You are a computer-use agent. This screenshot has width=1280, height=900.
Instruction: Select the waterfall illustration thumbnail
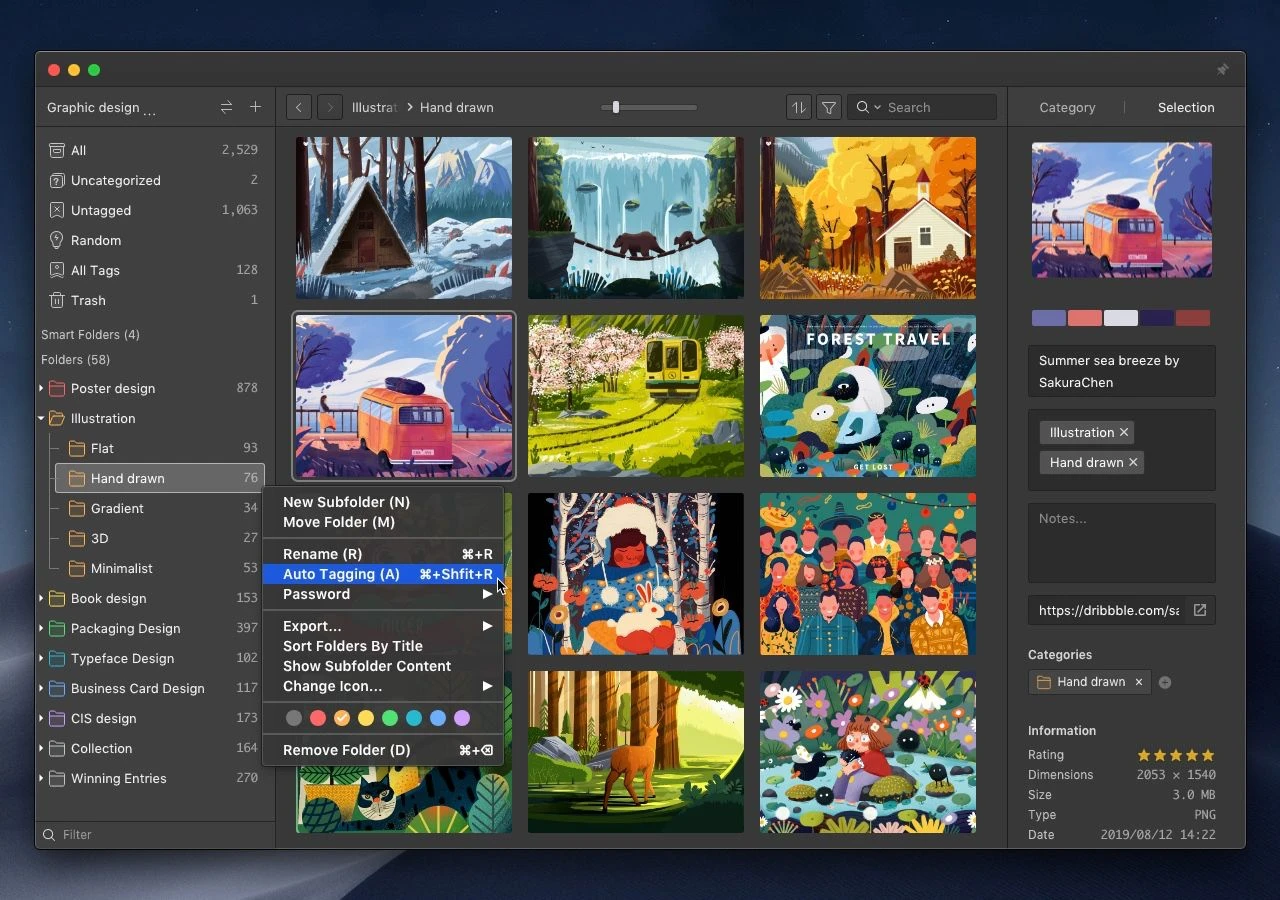click(635, 217)
